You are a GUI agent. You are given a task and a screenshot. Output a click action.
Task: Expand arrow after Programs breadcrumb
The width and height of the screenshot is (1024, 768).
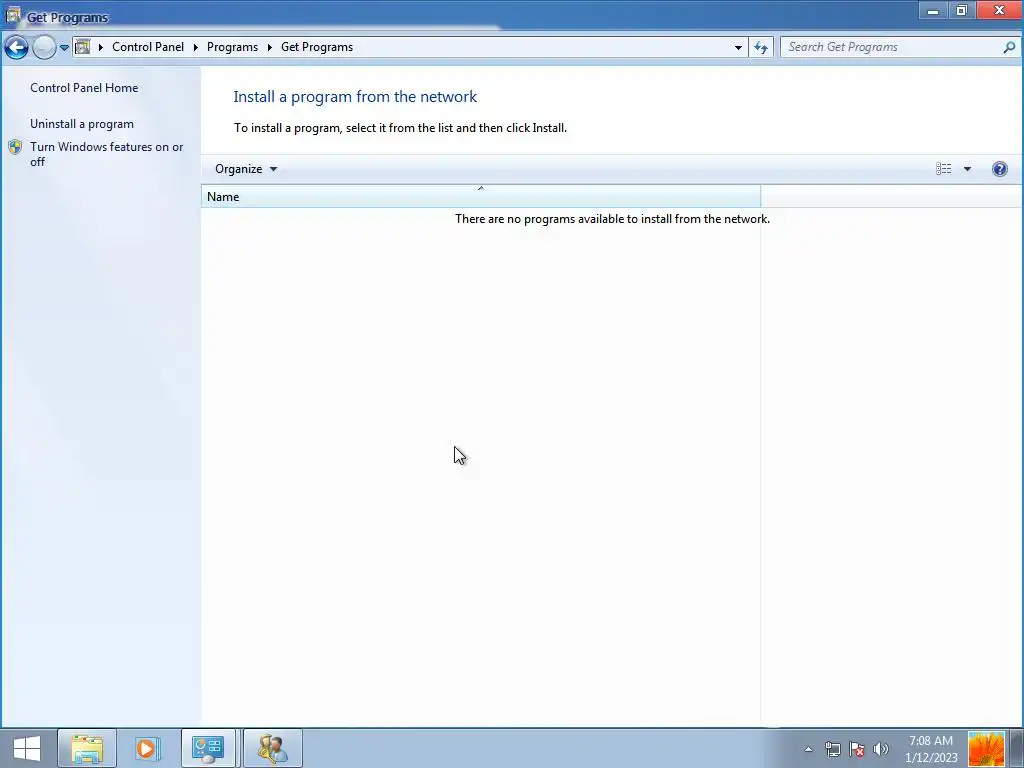[269, 47]
